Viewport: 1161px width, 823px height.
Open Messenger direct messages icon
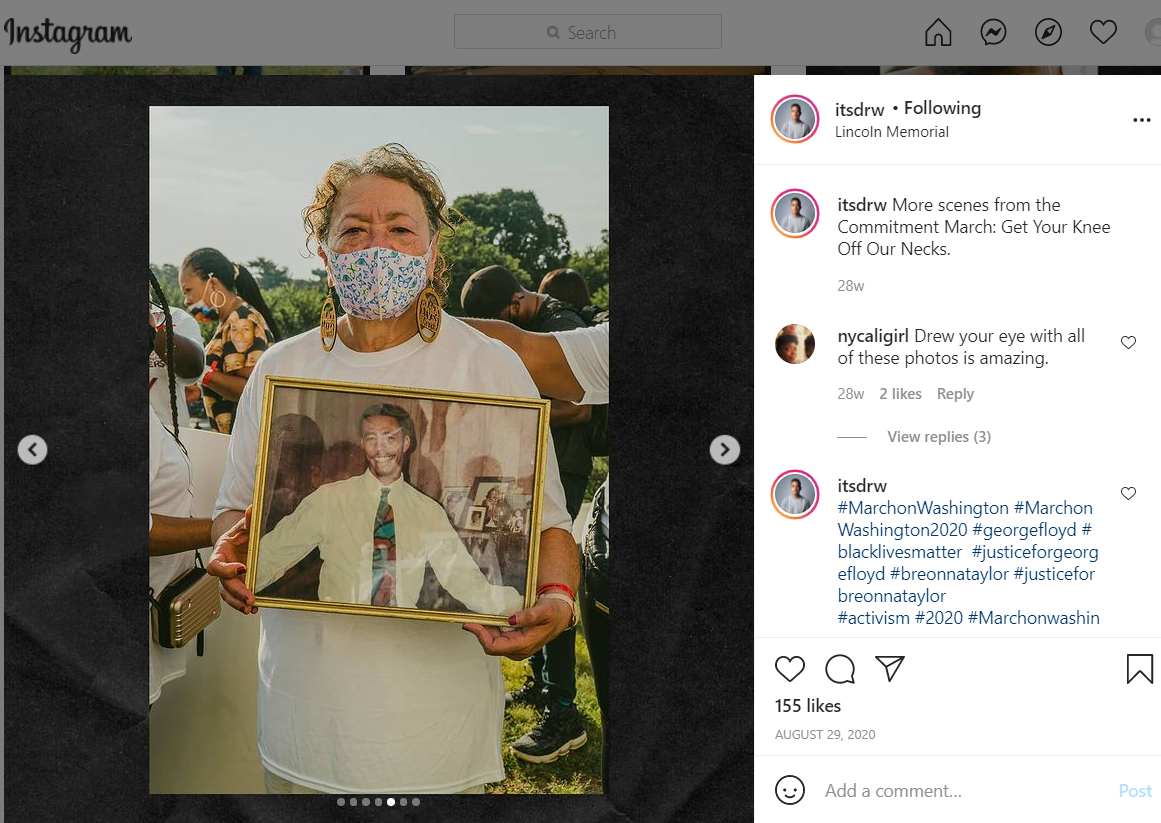pos(993,33)
